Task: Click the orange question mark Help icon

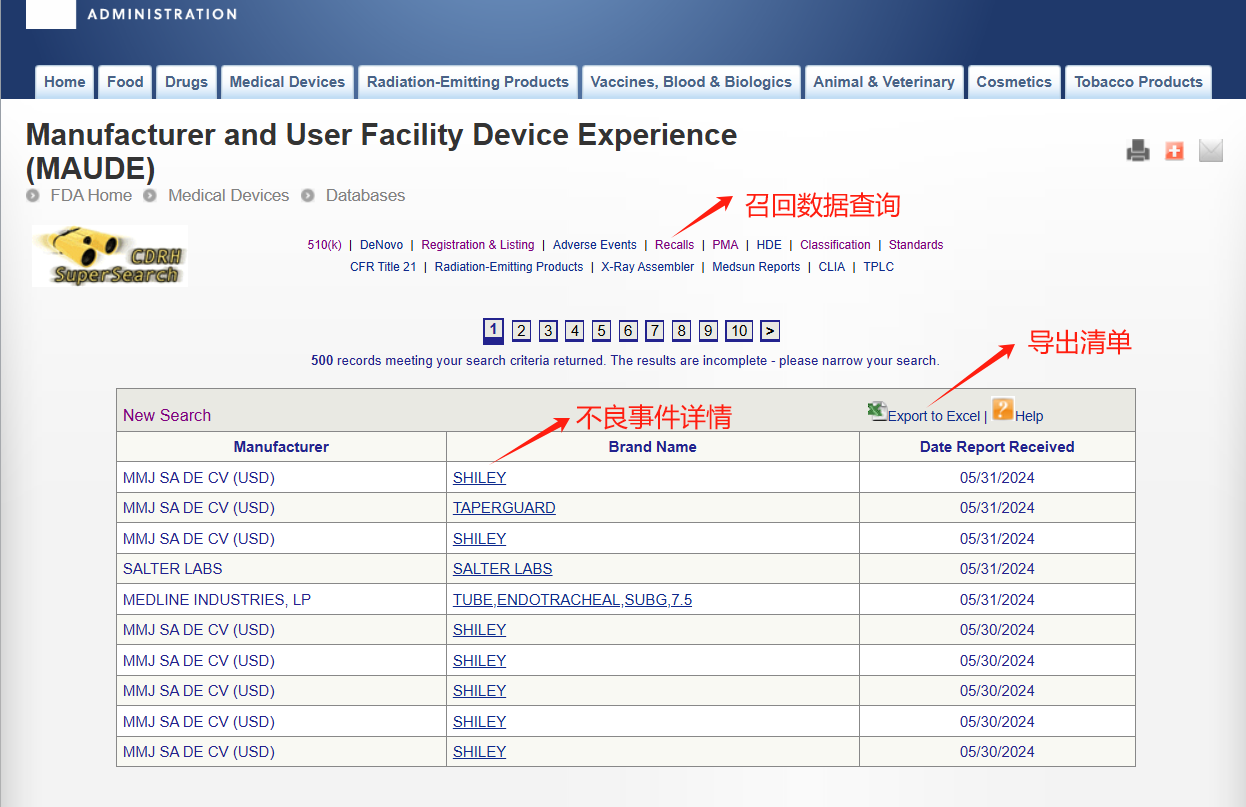Action: coord(1003,409)
